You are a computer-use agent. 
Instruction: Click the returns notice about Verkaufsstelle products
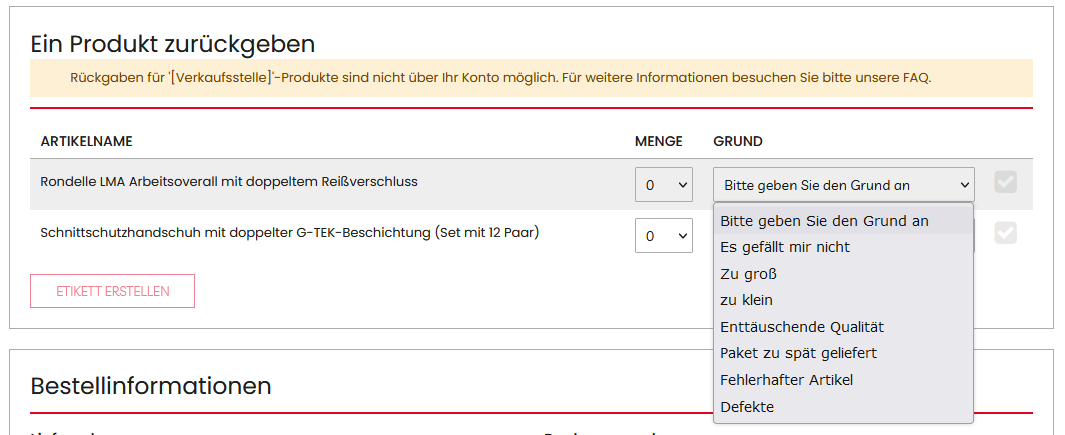point(531,77)
